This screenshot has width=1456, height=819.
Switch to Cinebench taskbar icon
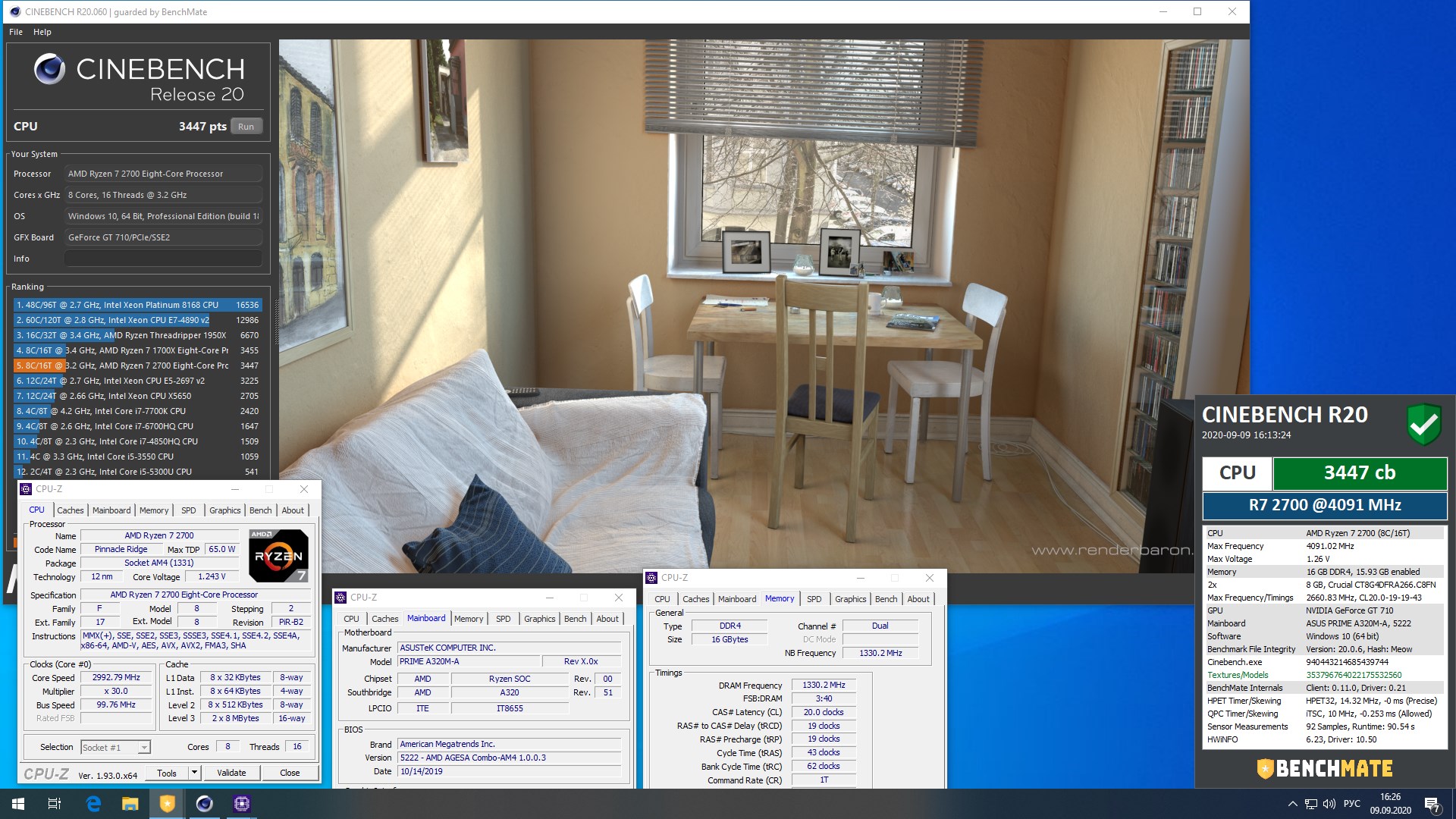coord(205,804)
